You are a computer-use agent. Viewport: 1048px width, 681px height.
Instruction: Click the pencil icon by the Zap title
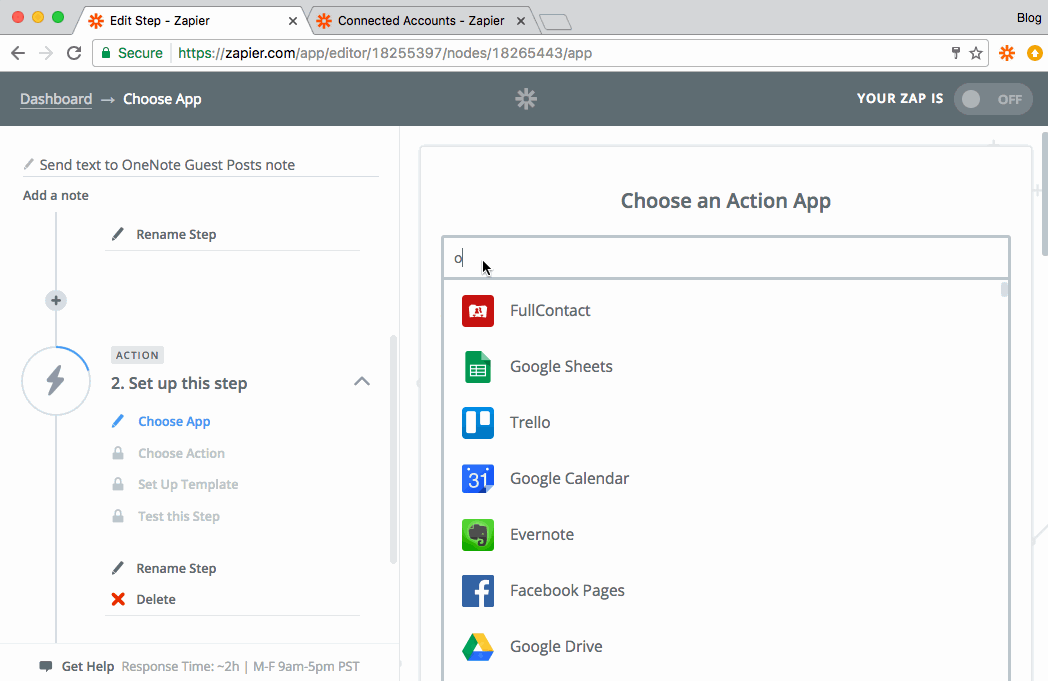[29, 164]
